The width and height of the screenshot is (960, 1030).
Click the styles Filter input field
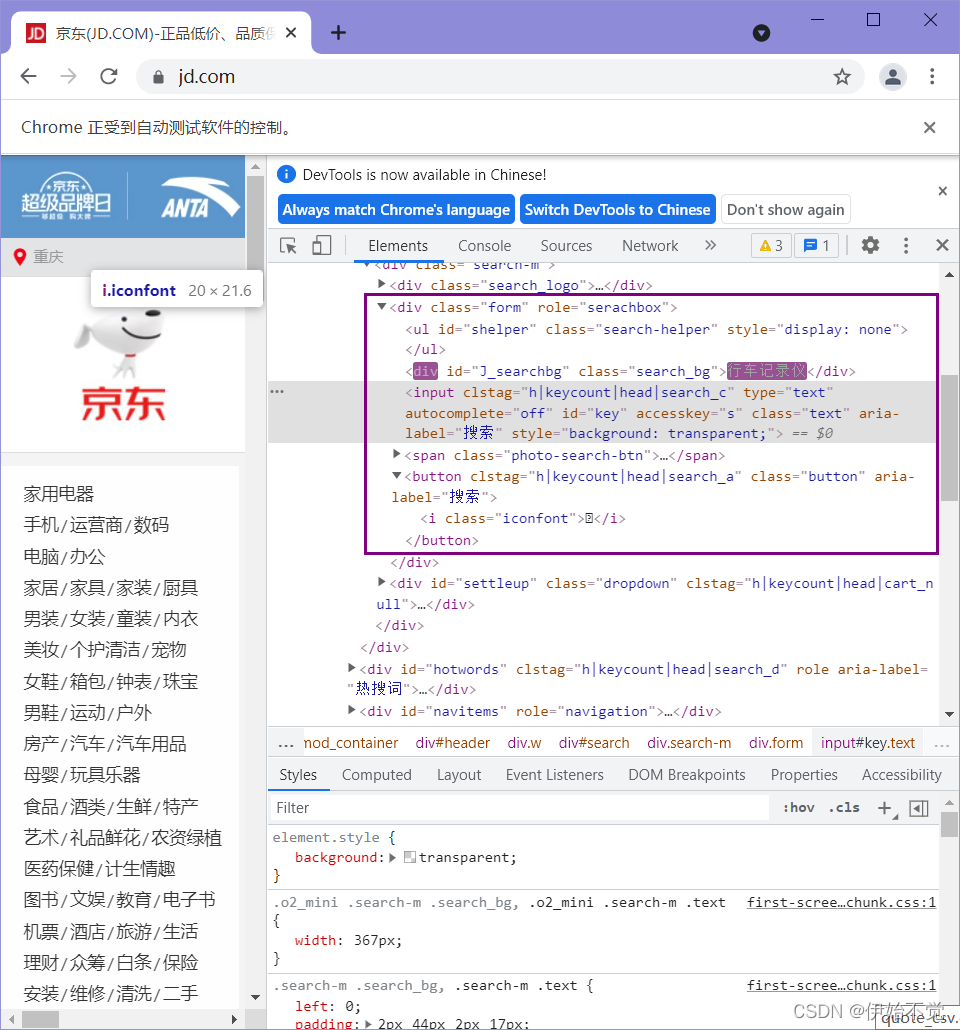click(x=519, y=807)
